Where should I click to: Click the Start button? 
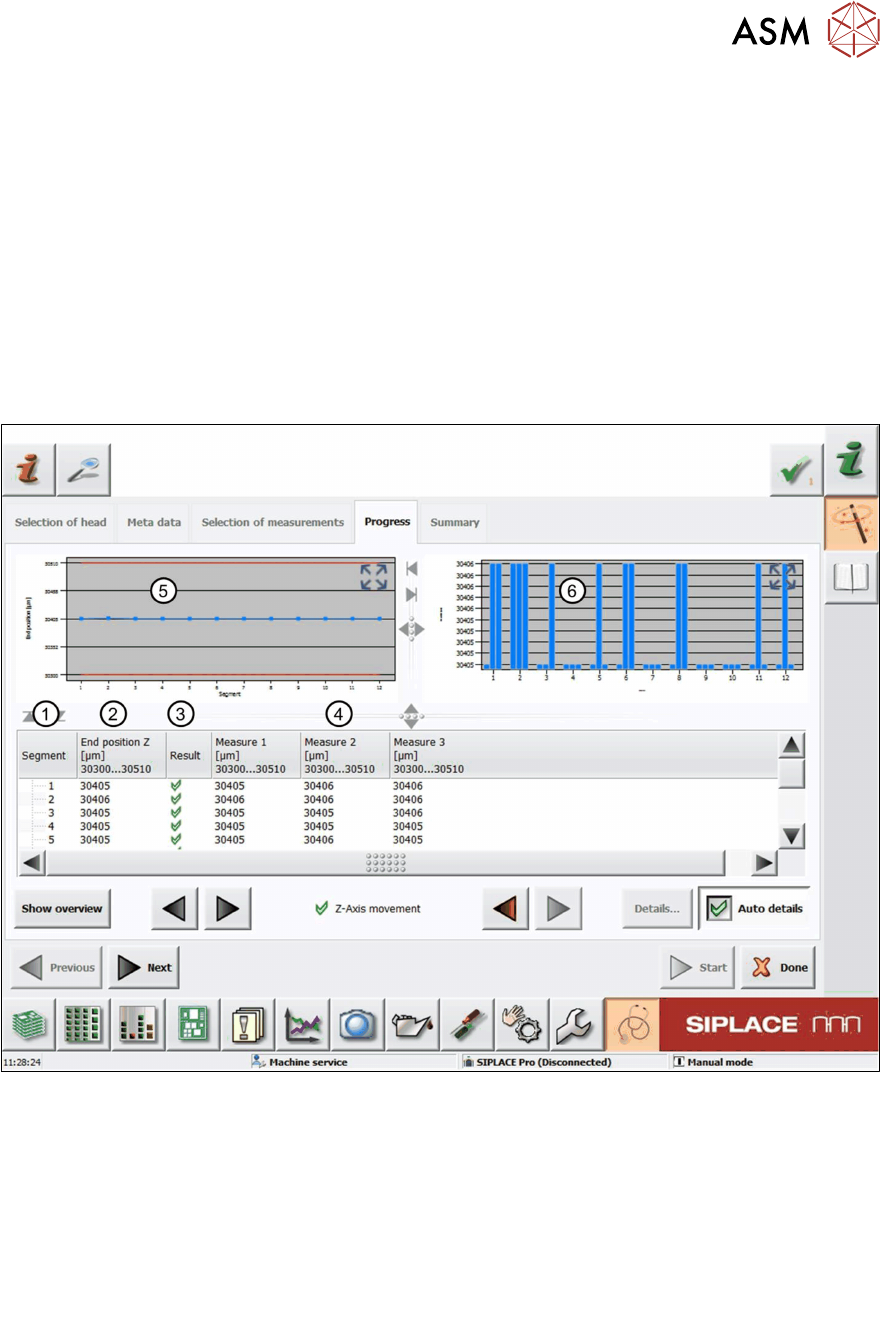(x=697, y=967)
